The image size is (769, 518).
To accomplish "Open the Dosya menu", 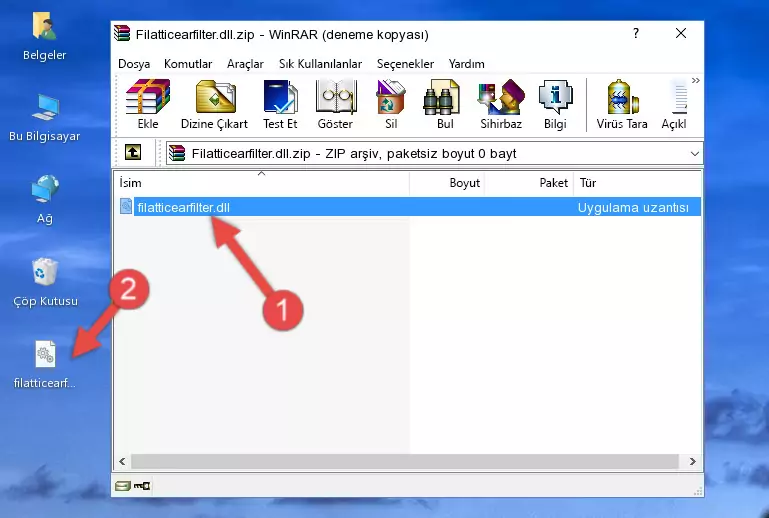I will click(134, 64).
